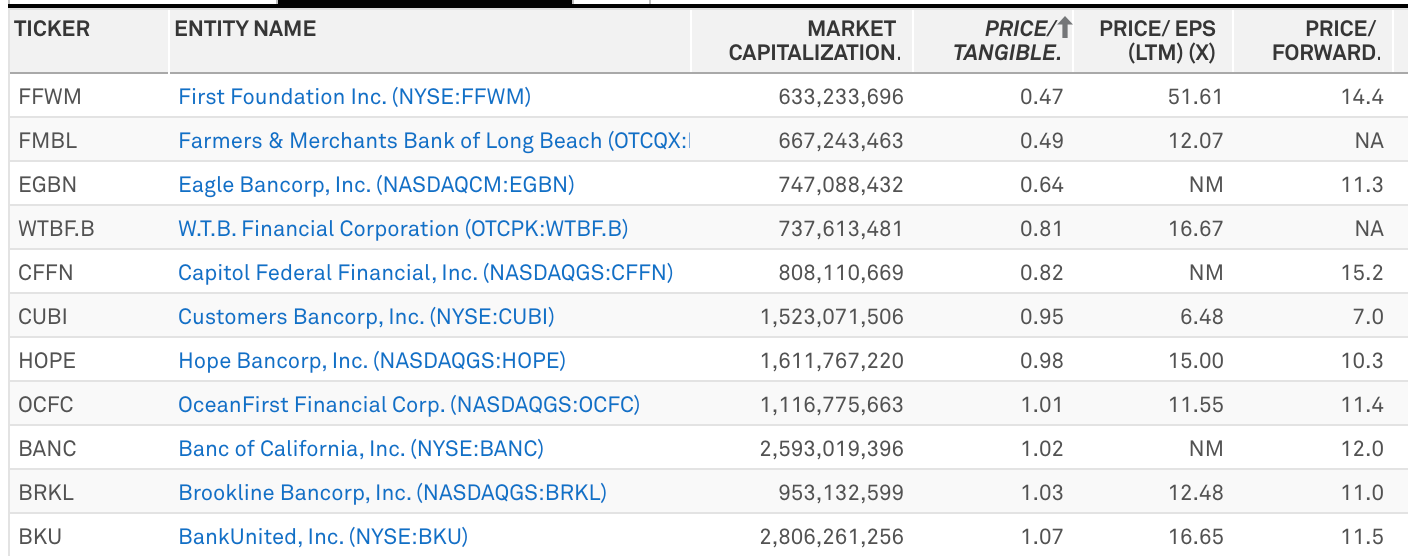Open Farmers & Merchants Bank of Long Beach link
1408x556 pixels.
(x=435, y=141)
